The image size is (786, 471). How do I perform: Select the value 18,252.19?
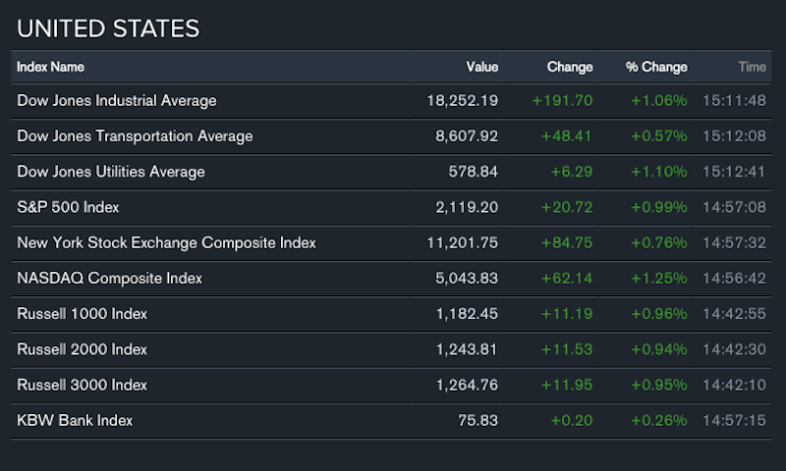[x=463, y=101]
